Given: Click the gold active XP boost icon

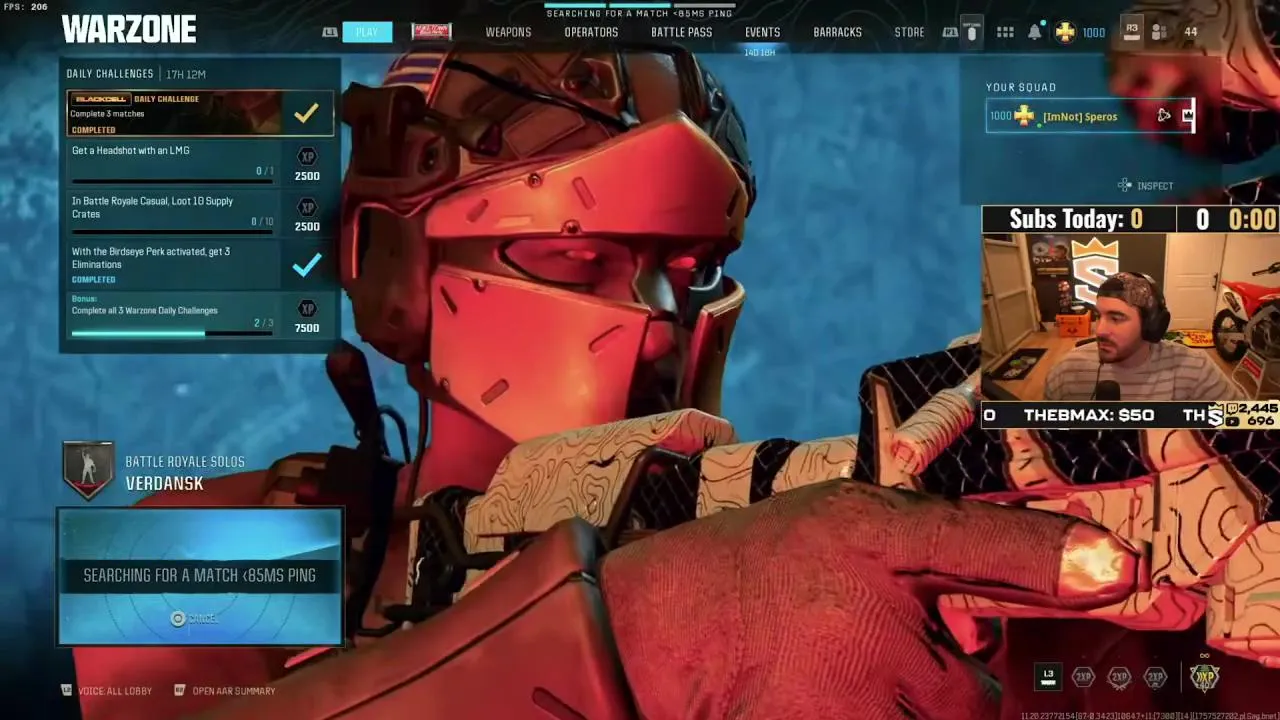Looking at the screenshot, I should (x=1204, y=677).
